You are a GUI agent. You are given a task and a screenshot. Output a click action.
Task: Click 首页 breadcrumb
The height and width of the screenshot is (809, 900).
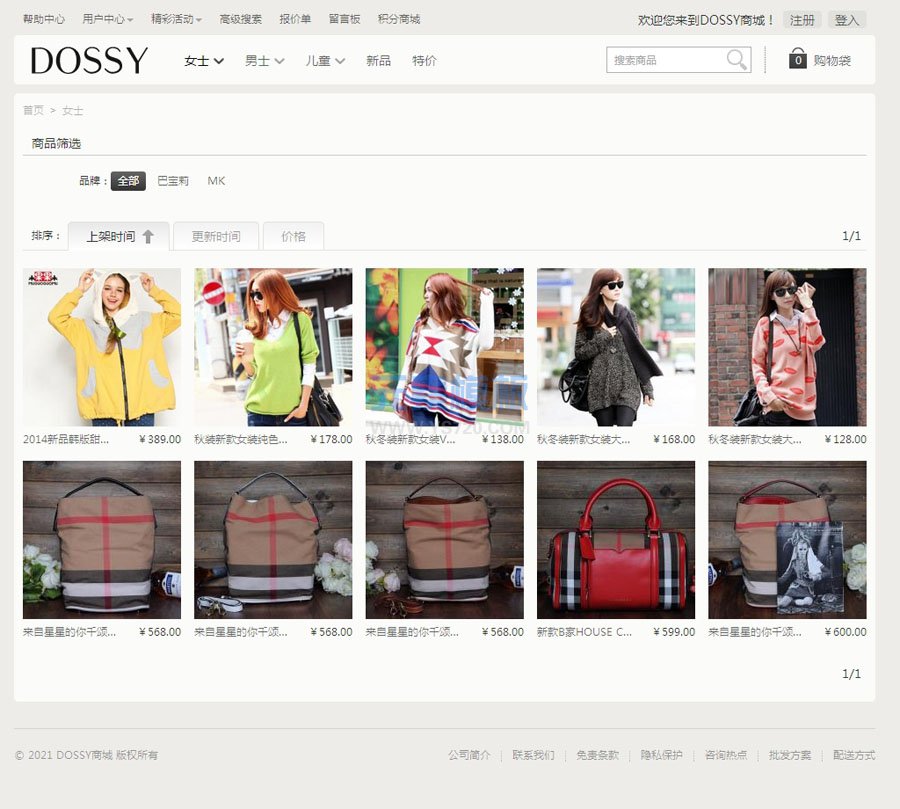click(33, 110)
